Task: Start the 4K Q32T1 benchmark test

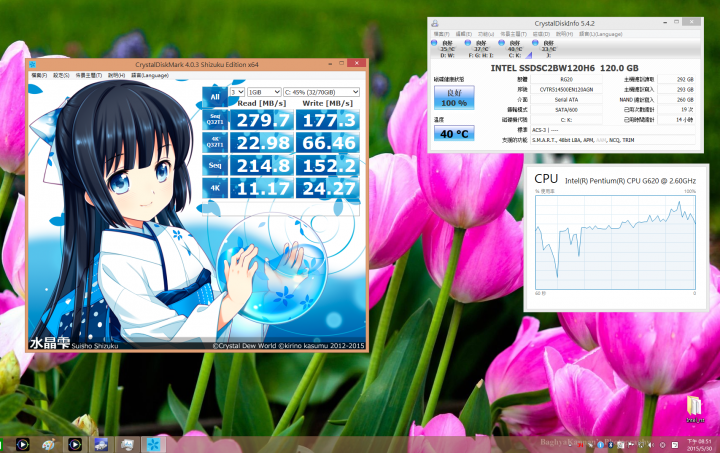Action: [x=215, y=142]
